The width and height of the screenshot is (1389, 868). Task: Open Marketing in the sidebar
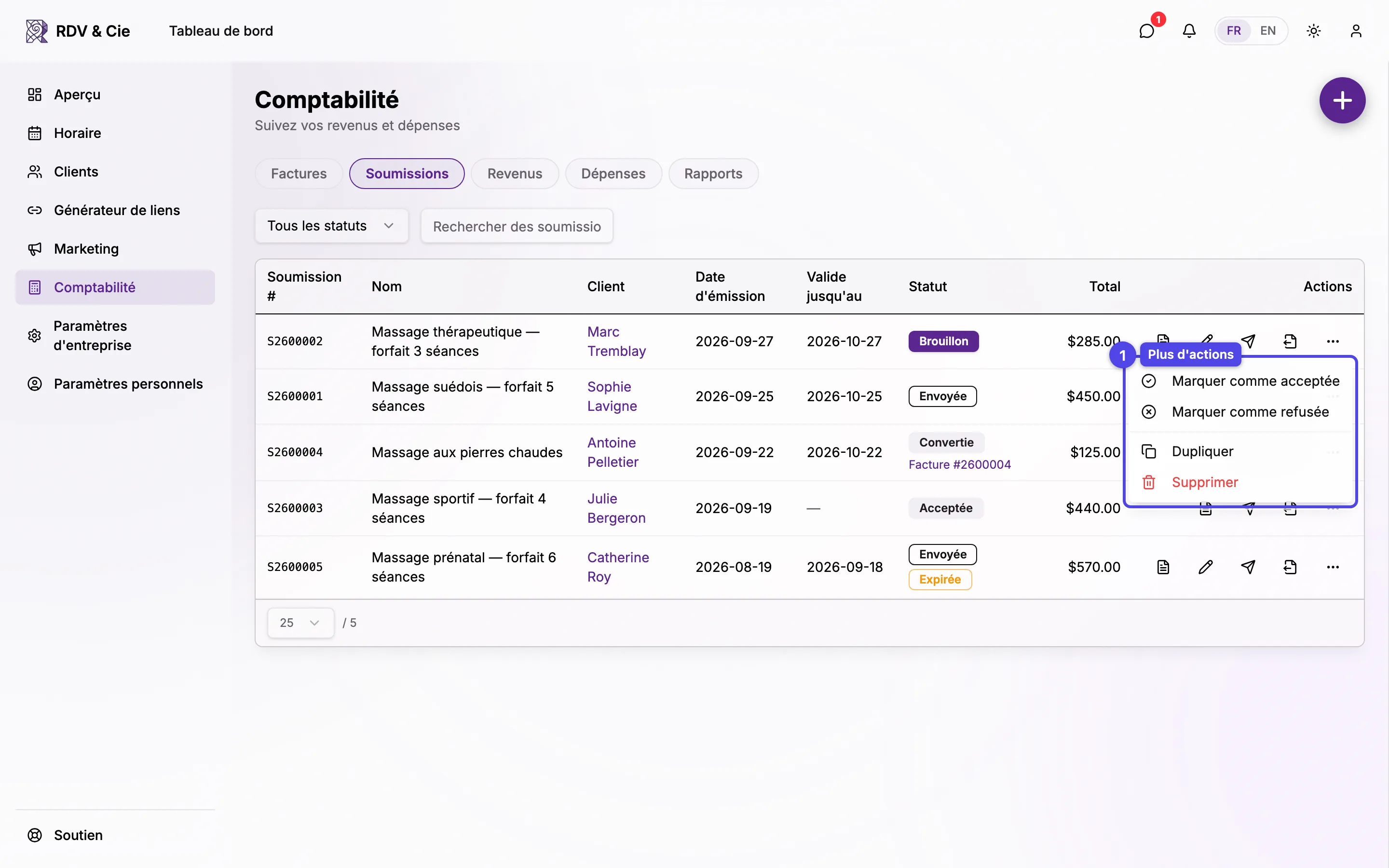pos(115,248)
